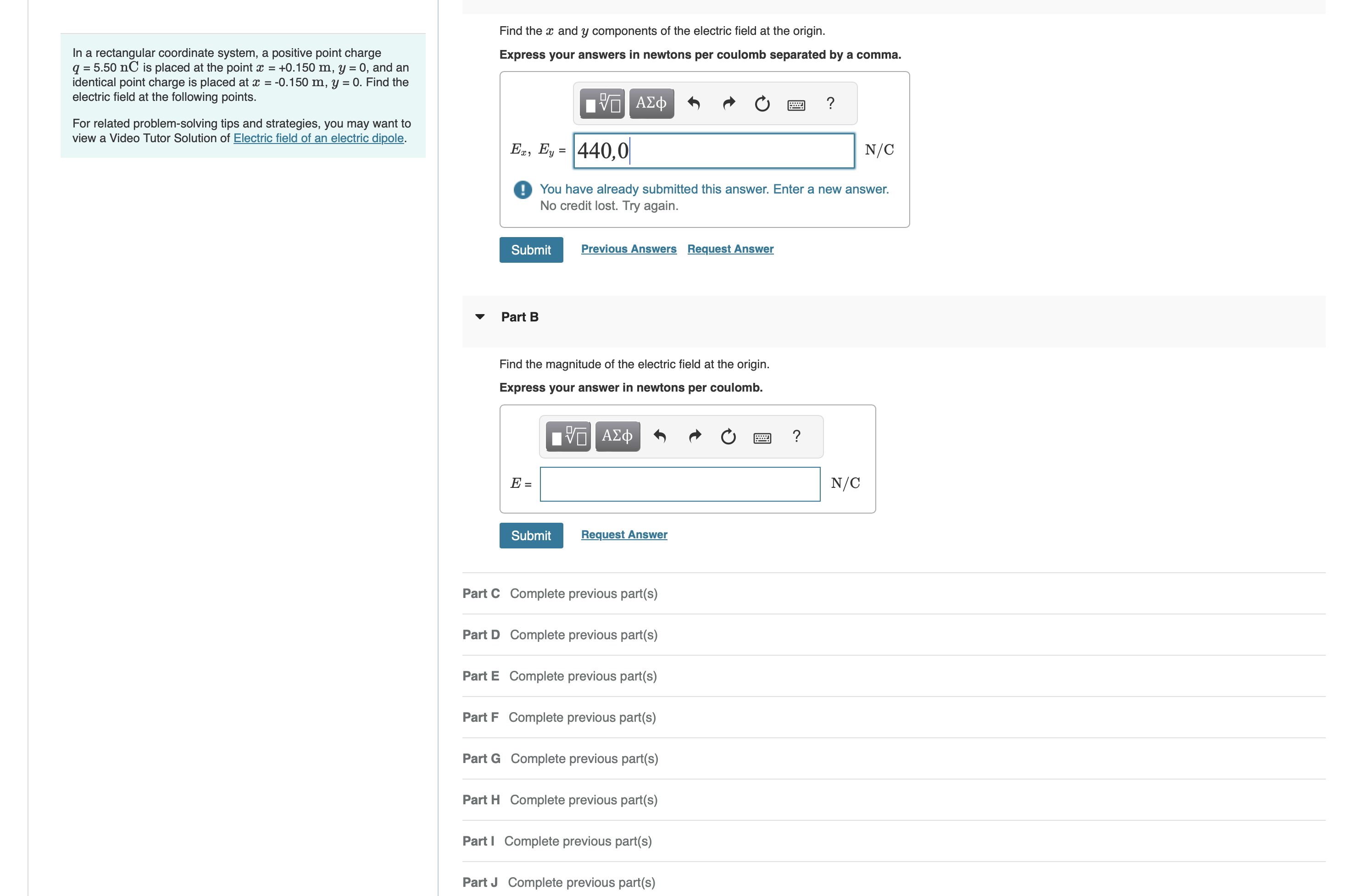
Task: Click the Ex, Ey answer input field
Action: [713, 151]
